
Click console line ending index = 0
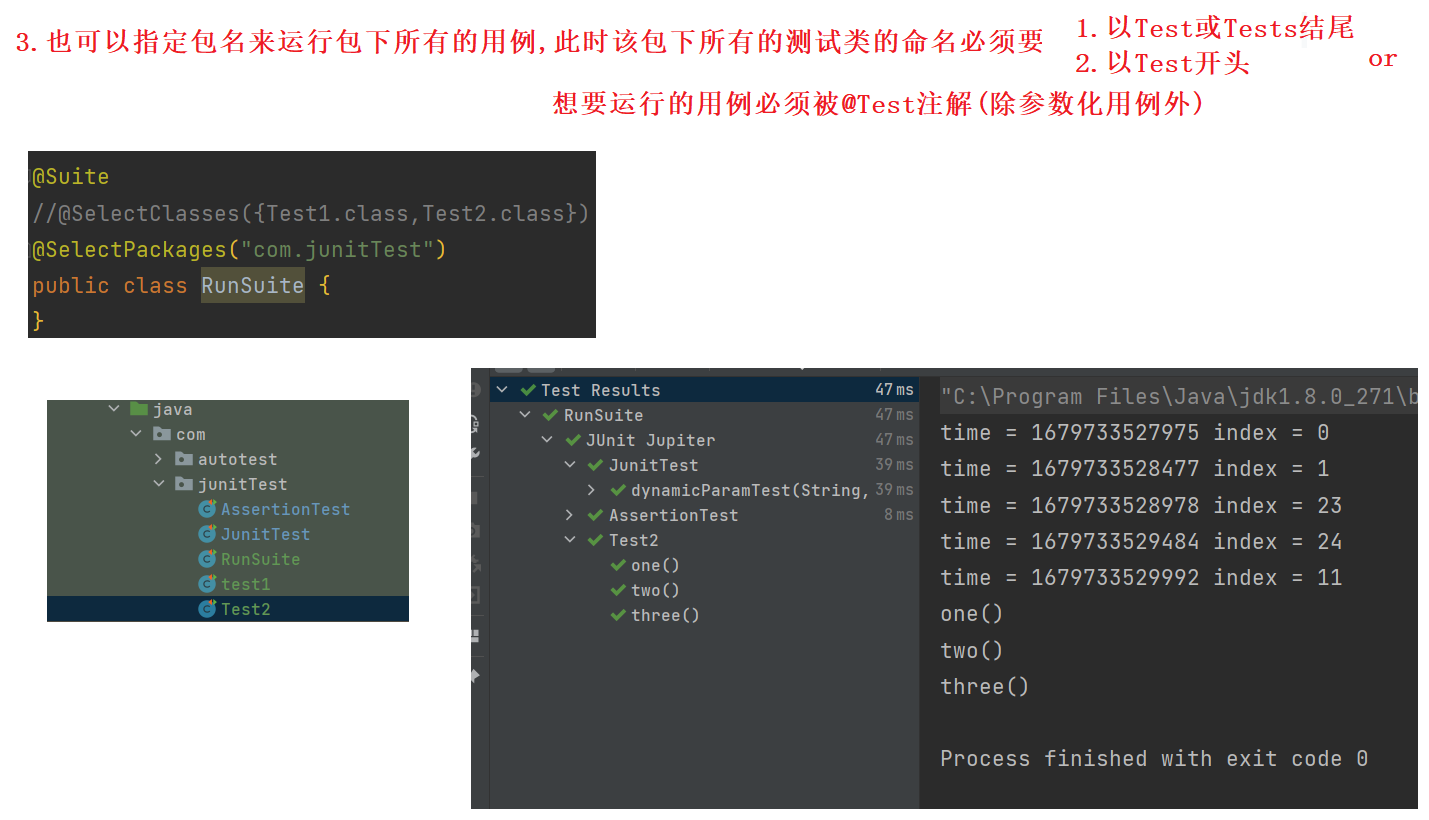[1135, 433]
